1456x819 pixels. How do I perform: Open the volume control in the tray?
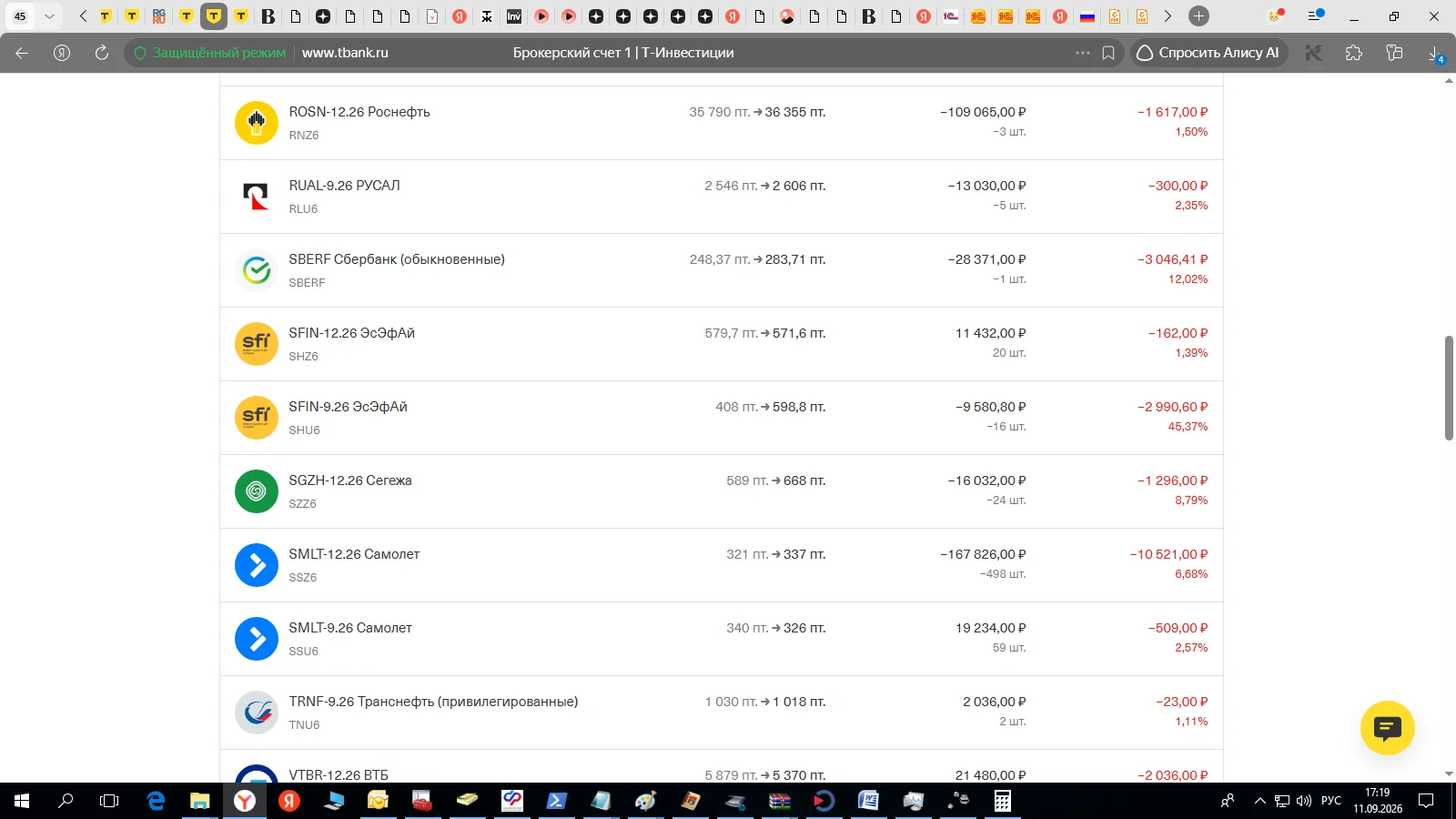[1303, 801]
